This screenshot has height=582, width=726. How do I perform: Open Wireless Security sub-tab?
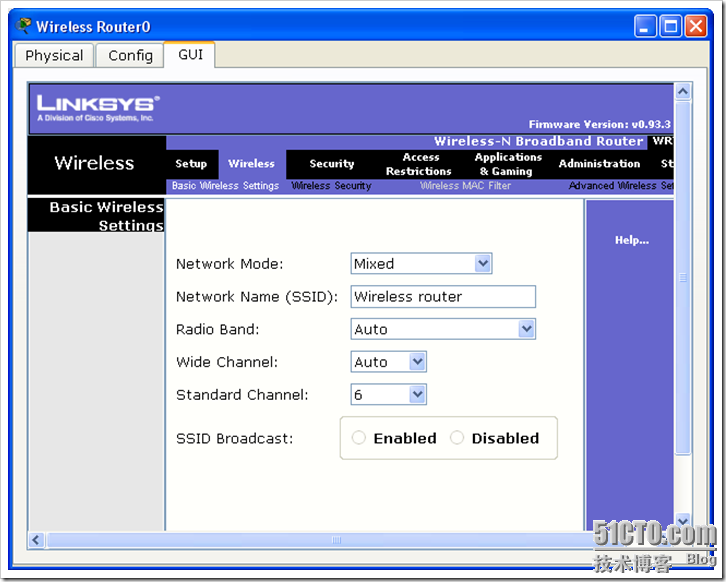point(331,186)
